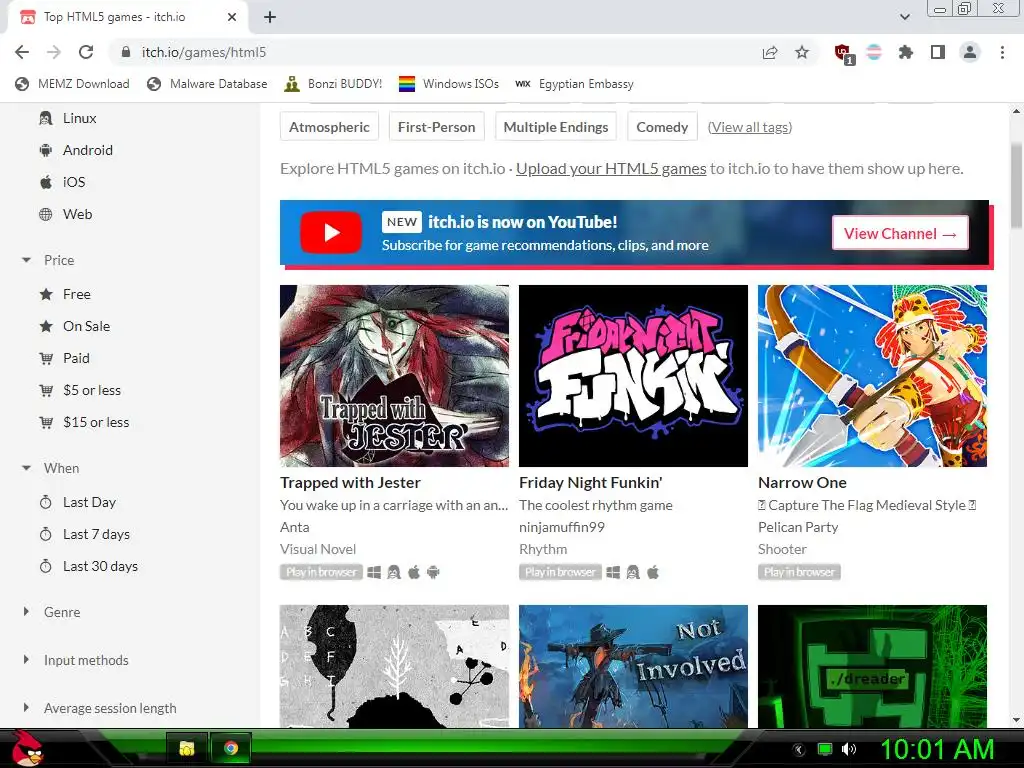Open a new tab with plus button

click(x=270, y=17)
